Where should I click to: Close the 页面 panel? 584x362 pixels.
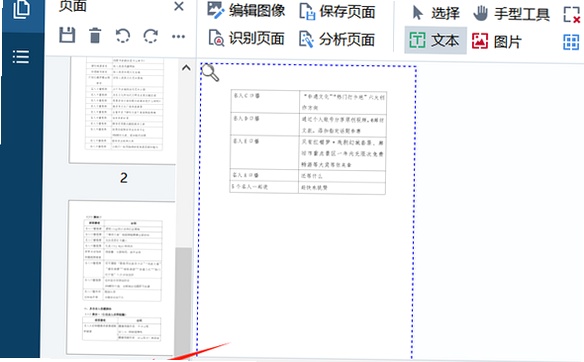(x=179, y=6)
